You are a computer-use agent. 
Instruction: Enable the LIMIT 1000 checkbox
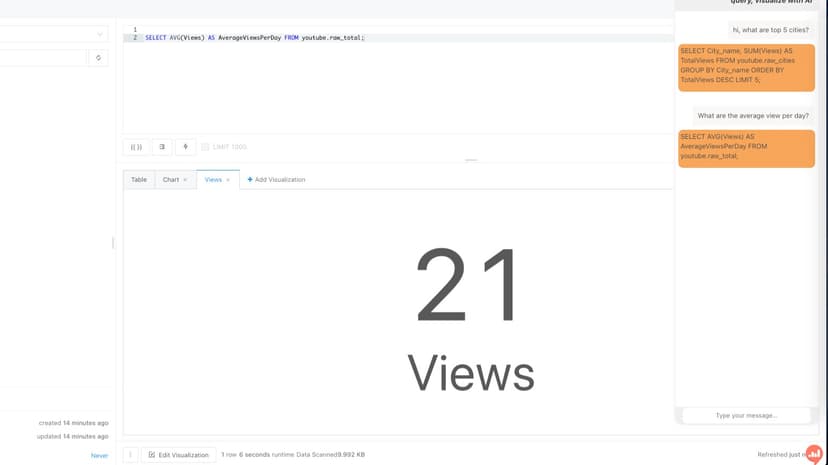point(205,147)
